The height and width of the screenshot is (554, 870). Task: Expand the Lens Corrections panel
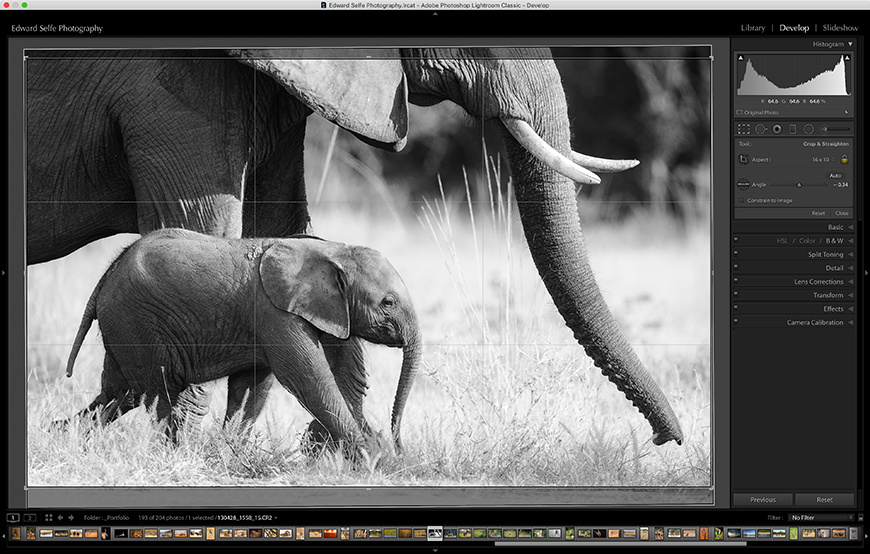[x=851, y=281]
